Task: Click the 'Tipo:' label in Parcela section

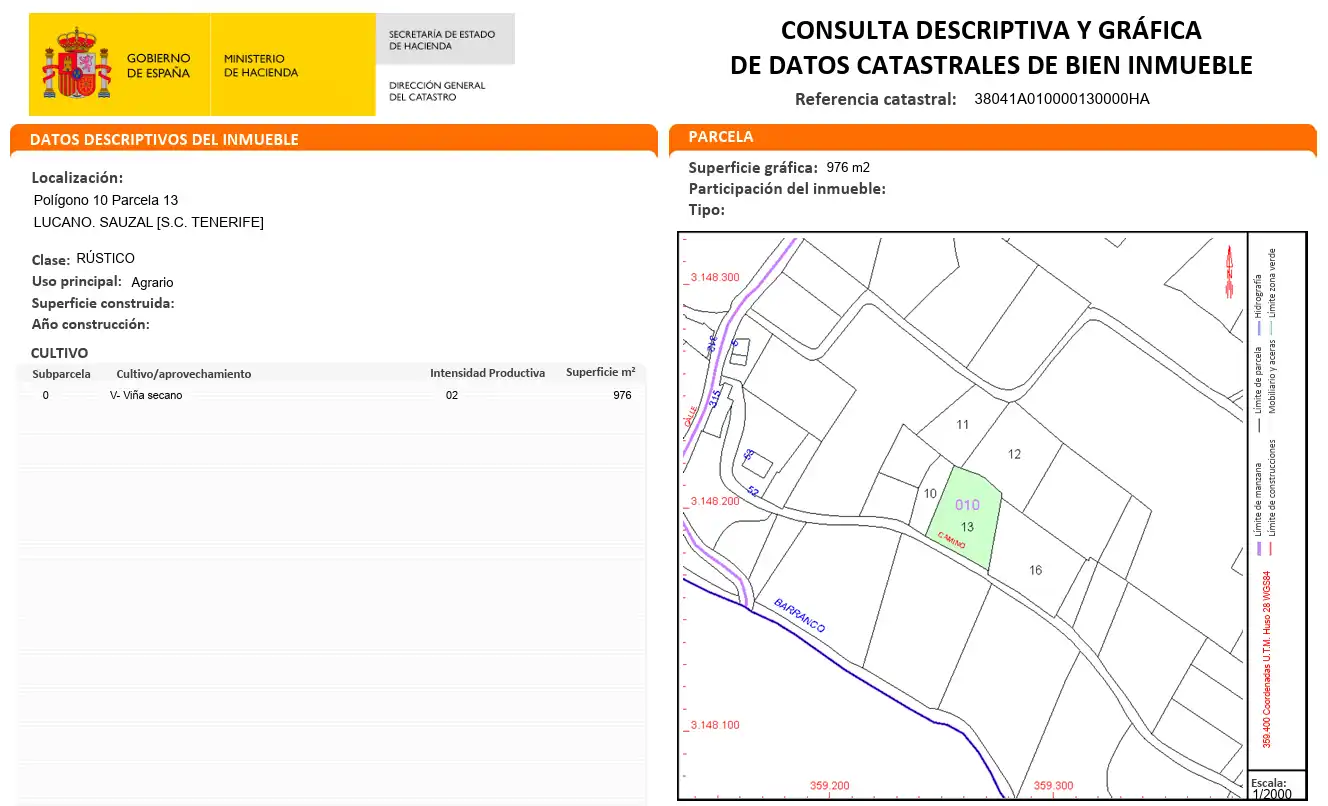Action: pos(706,209)
